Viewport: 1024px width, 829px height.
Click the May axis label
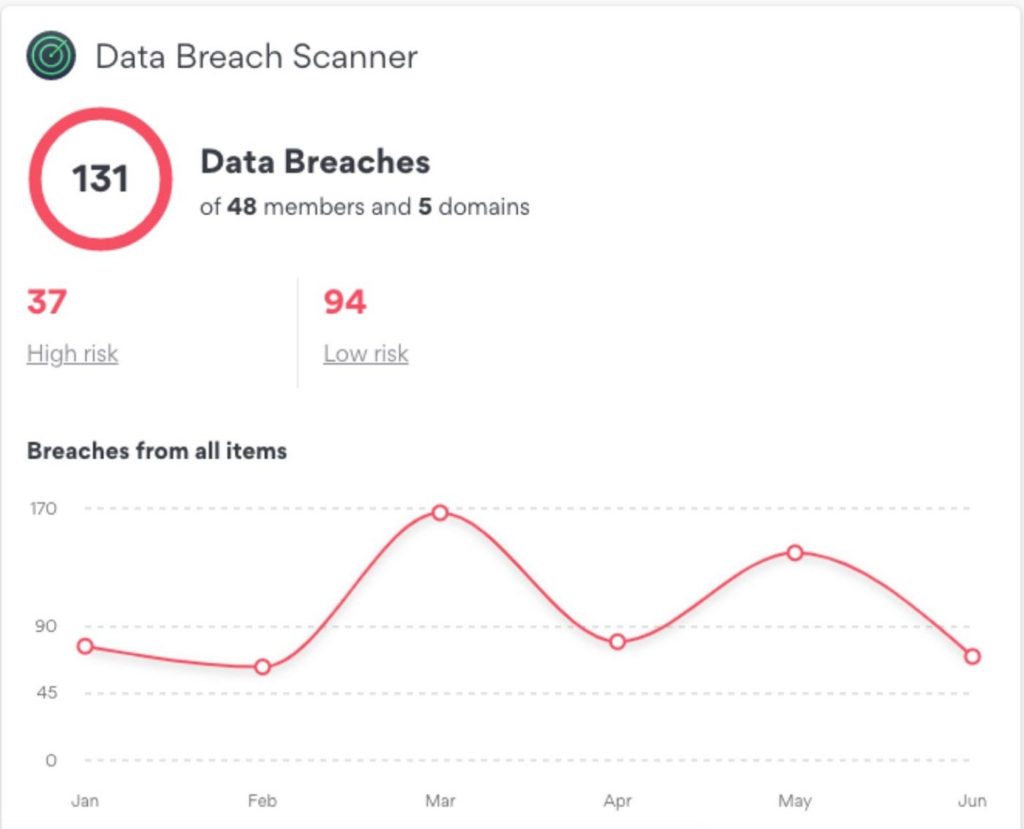(x=795, y=801)
